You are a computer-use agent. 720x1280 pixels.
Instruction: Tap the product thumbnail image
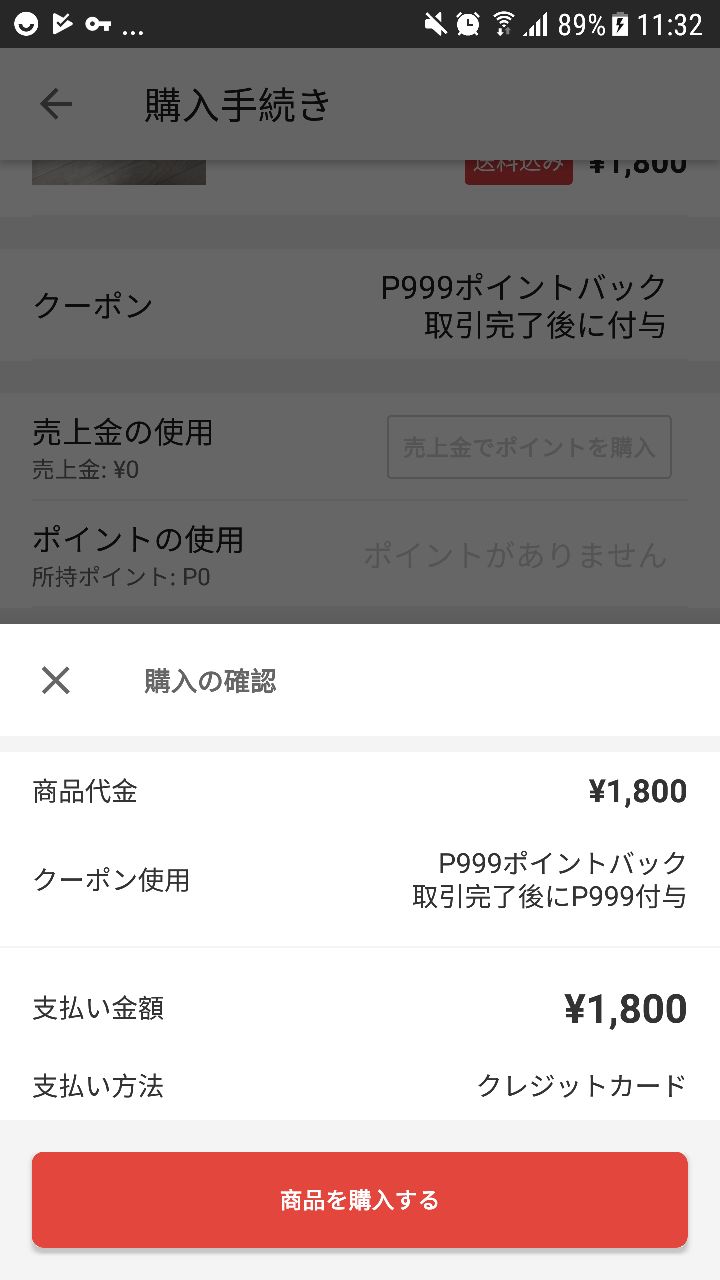click(x=118, y=172)
